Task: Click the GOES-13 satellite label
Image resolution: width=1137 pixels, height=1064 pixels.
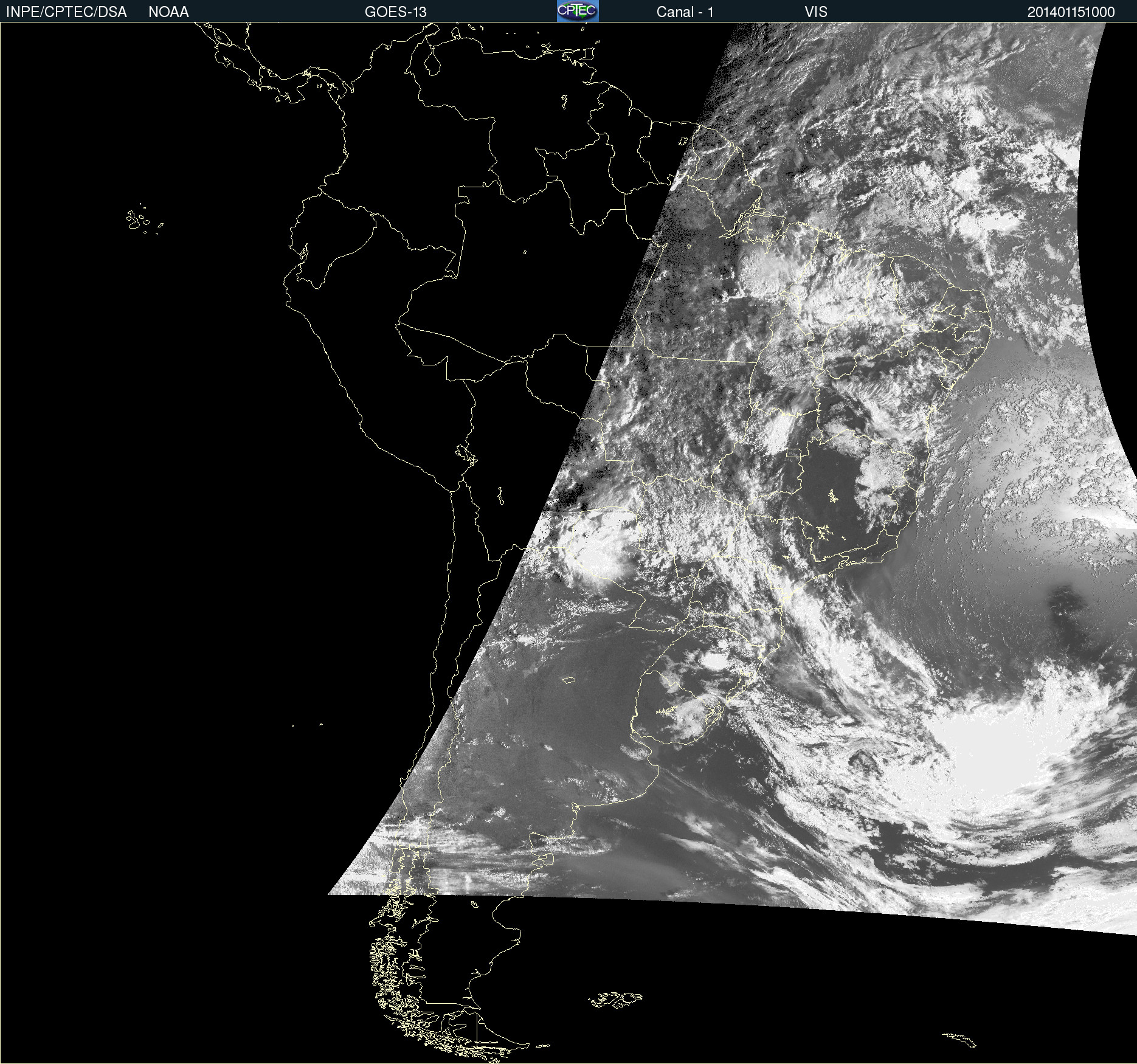Action: (x=396, y=12)
